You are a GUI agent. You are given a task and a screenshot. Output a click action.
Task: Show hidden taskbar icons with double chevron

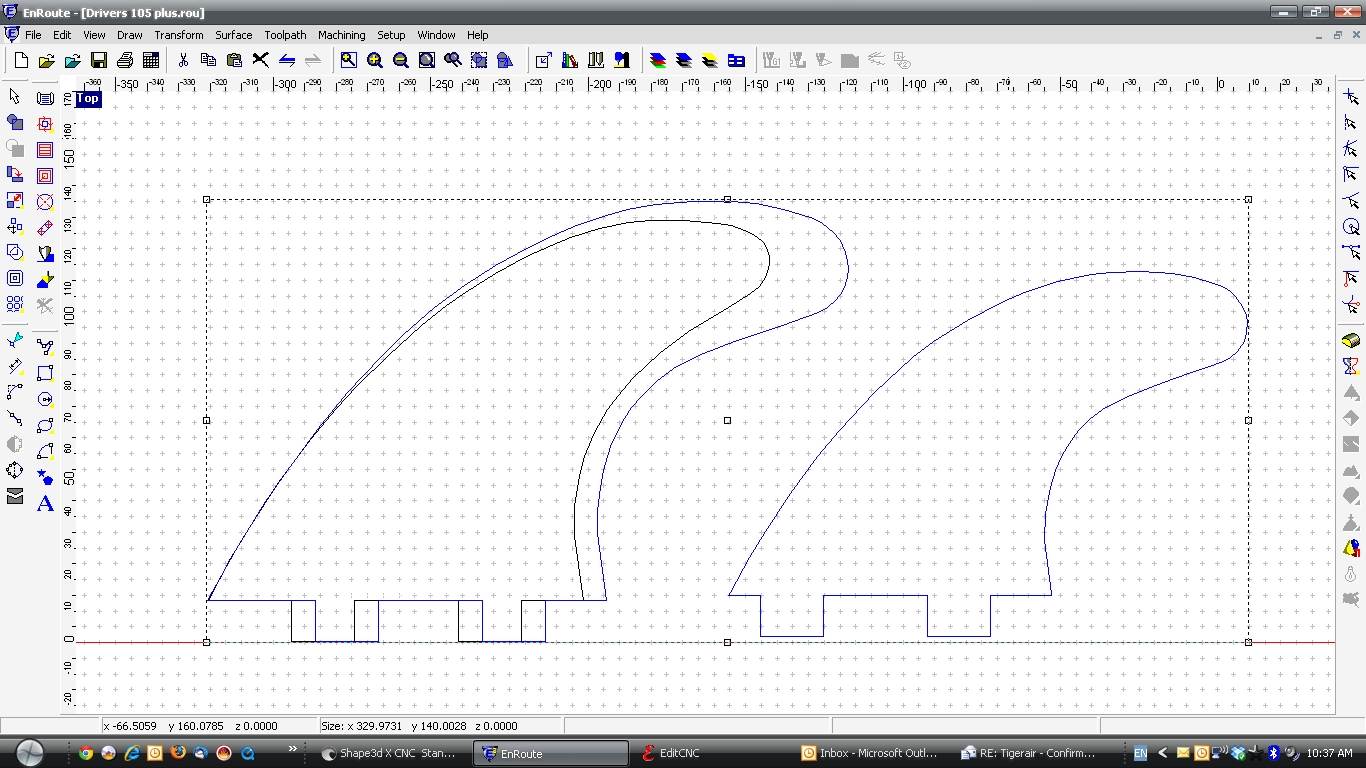(x=293, y=749)
